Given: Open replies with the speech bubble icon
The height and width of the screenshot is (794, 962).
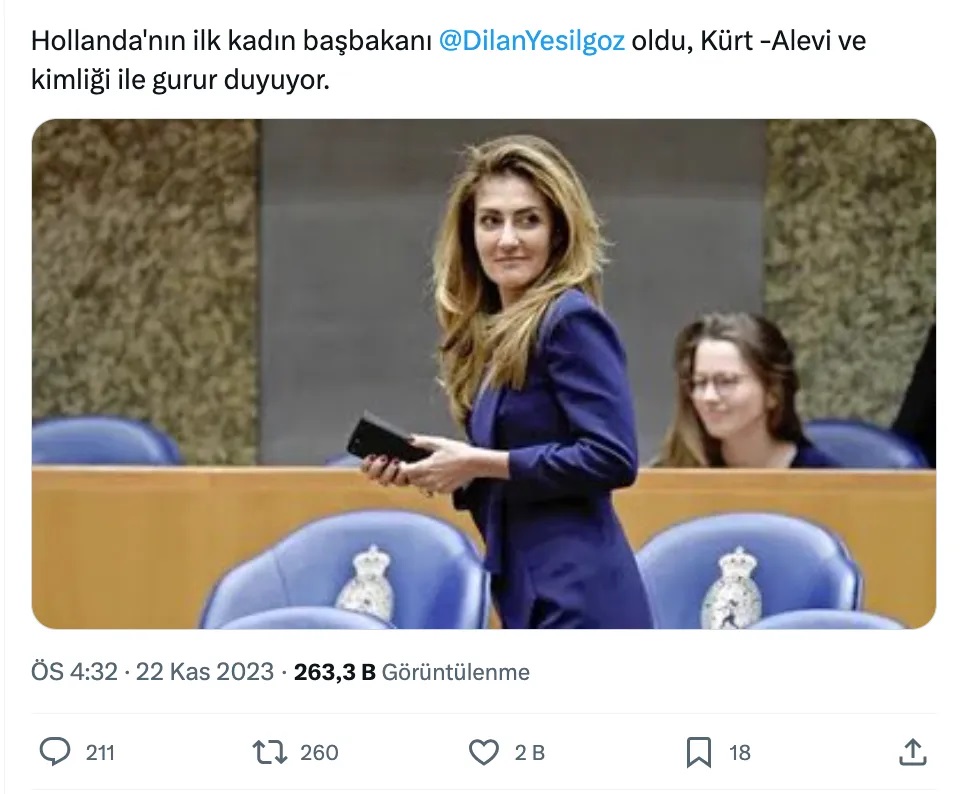Looking at the screenshot, I should tap(55, 752).
